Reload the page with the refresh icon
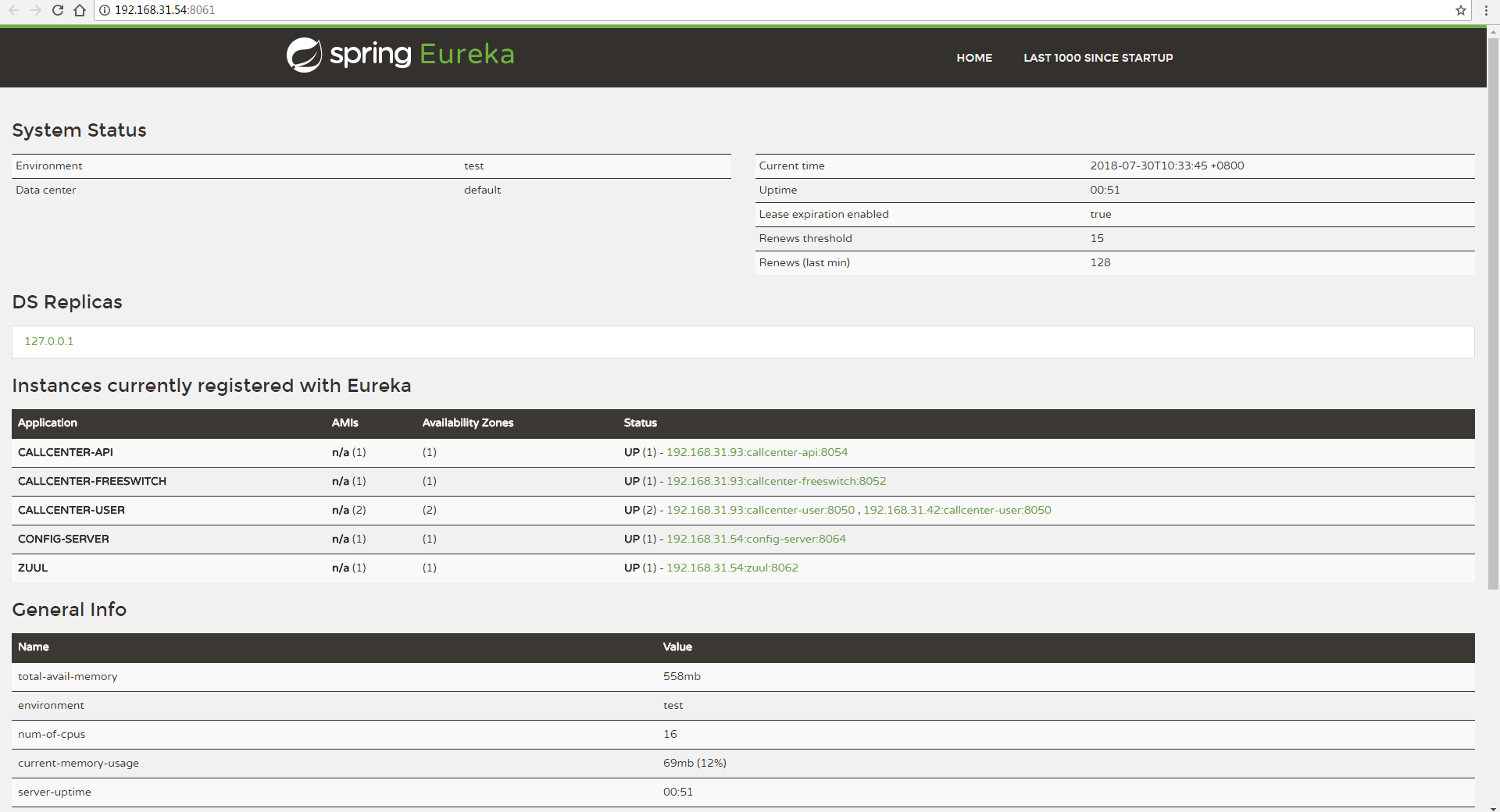 point(58,10)
